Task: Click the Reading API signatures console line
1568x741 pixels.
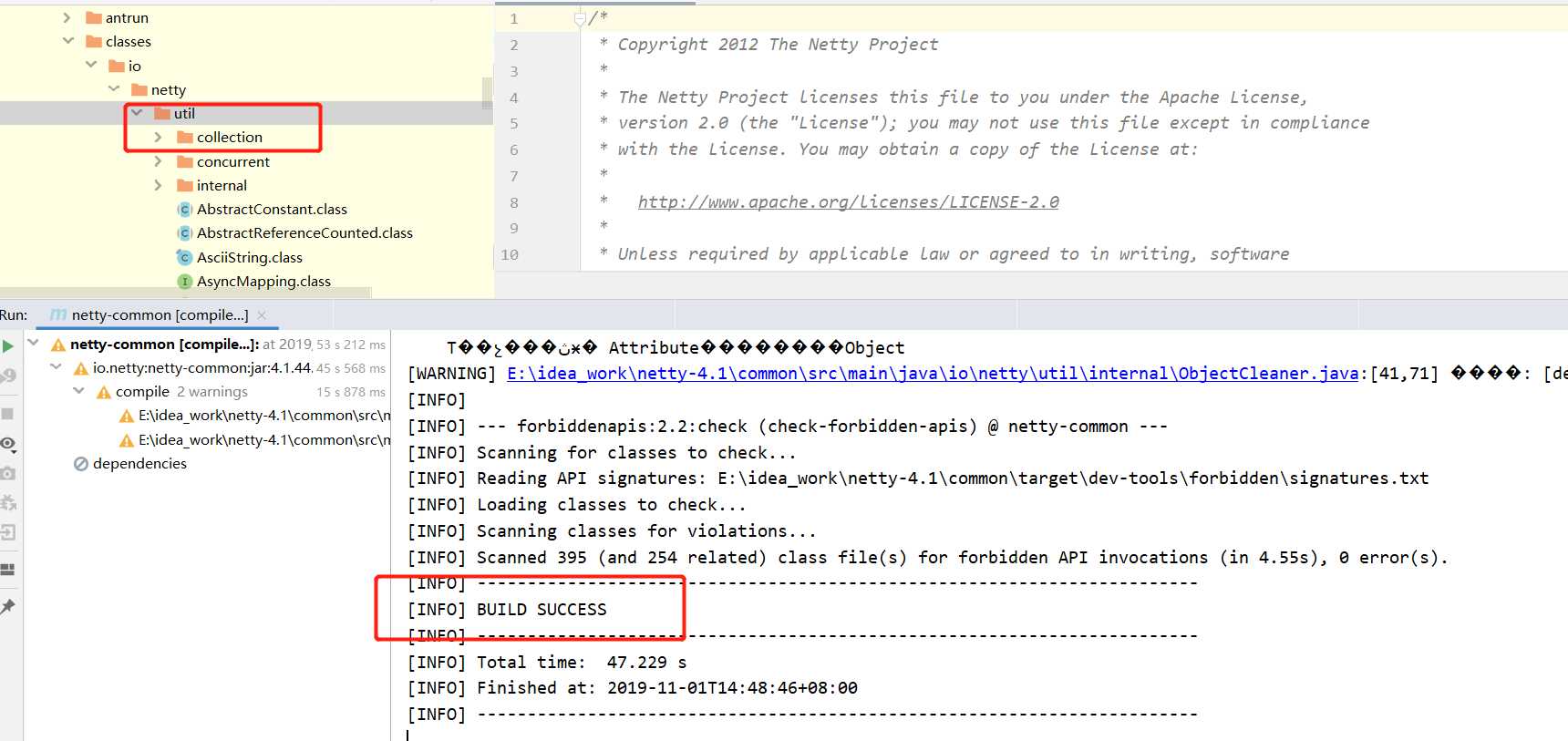Action: [918, 479]
